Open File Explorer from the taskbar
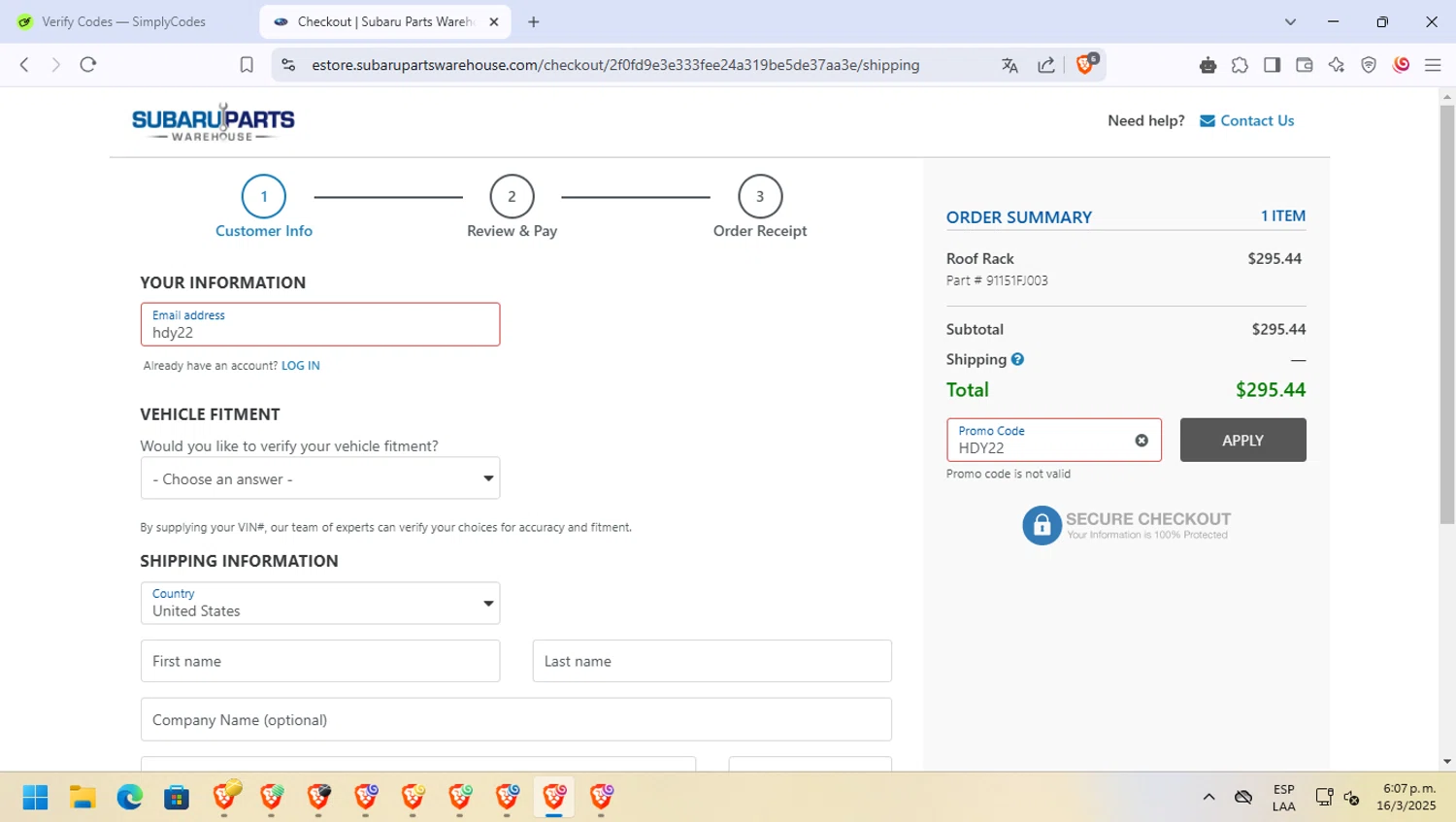 pos(83,798)
